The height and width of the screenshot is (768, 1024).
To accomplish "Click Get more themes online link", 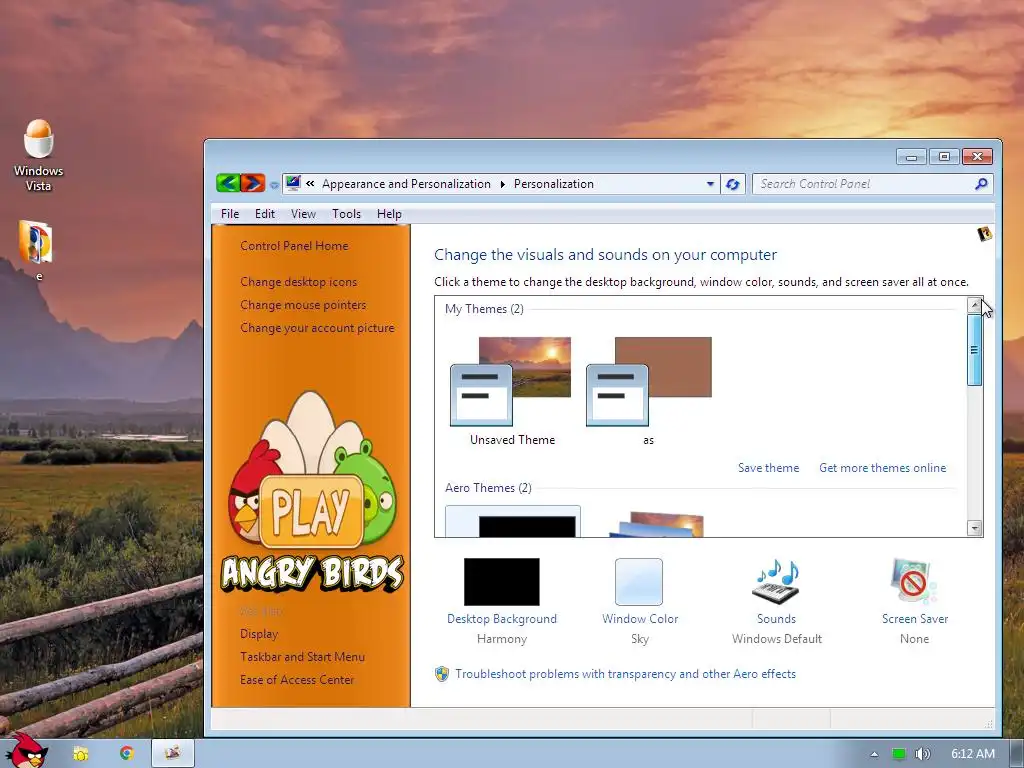I will point(882,468).
